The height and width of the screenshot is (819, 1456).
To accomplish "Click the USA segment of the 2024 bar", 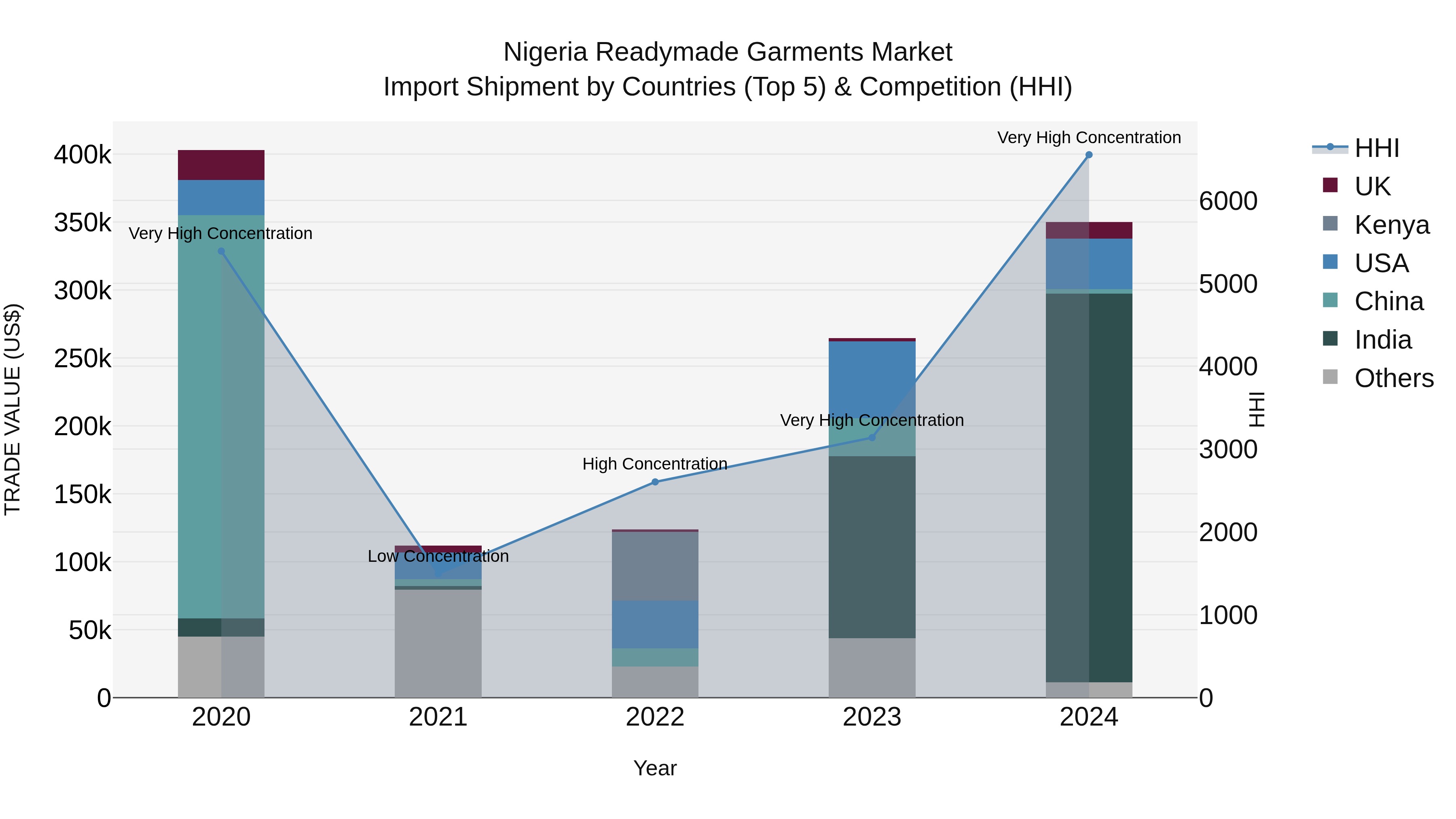I will click(1089, 264).
